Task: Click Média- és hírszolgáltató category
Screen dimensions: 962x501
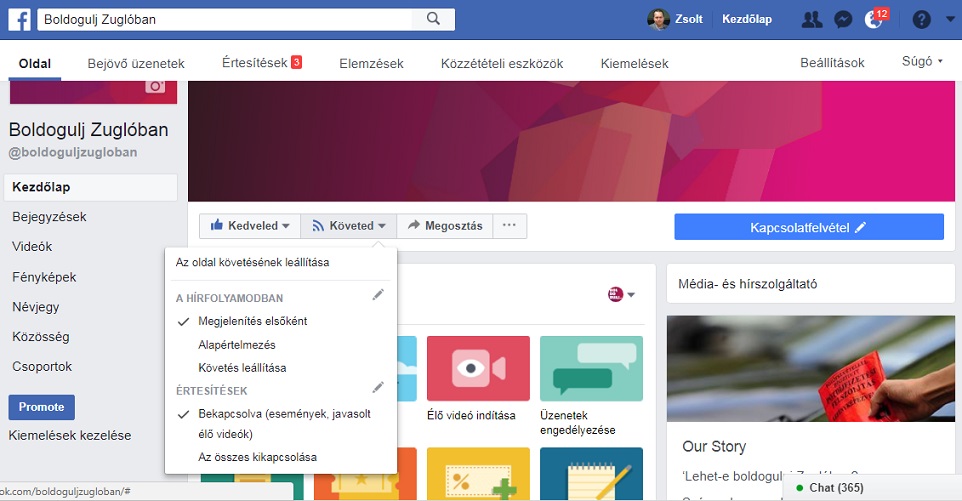Action: coord(747,284)
